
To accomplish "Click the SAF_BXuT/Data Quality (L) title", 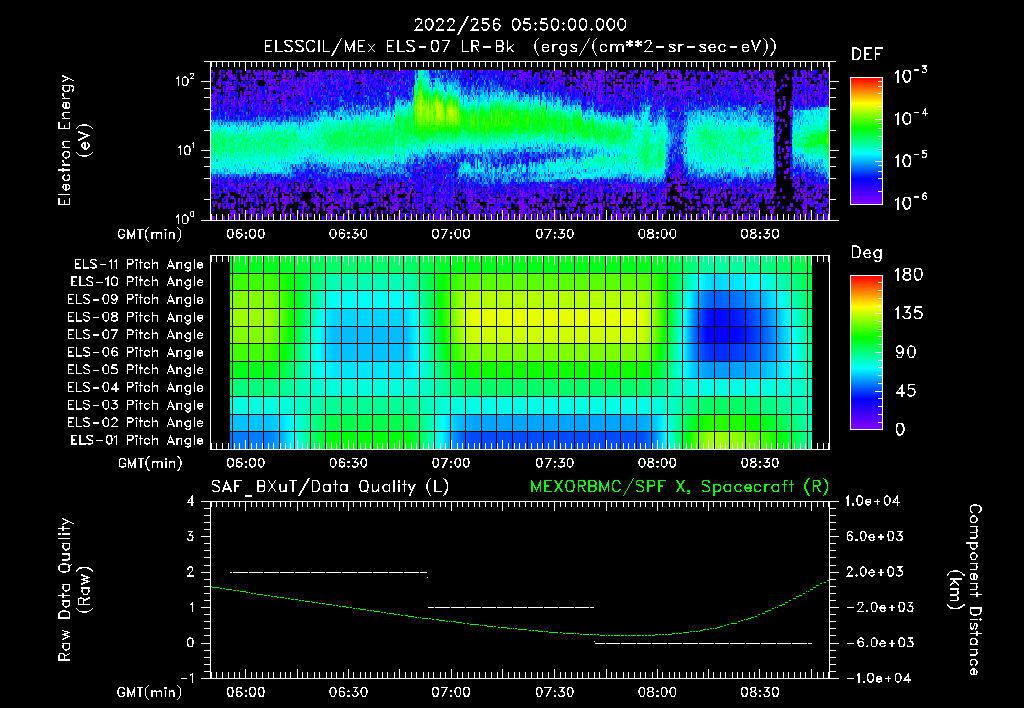I will [x=330, y=487].
